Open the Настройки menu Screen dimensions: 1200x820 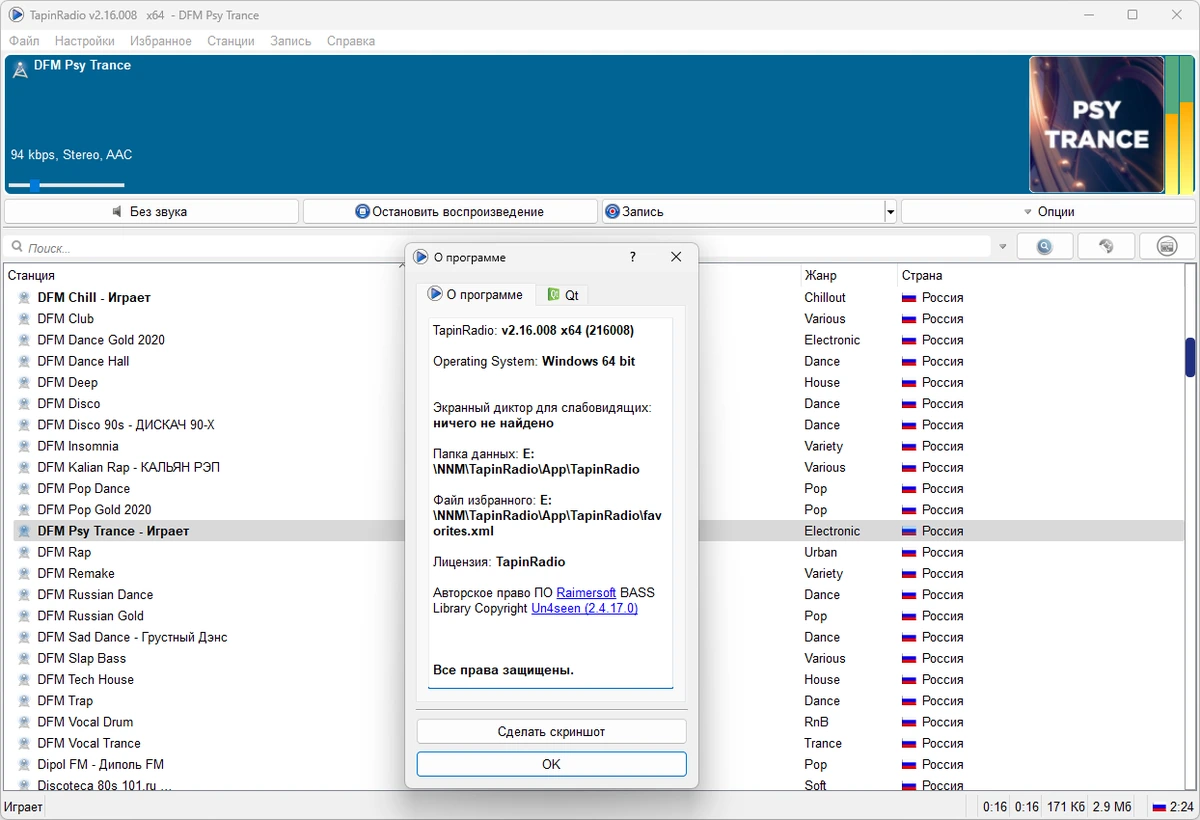85,41
